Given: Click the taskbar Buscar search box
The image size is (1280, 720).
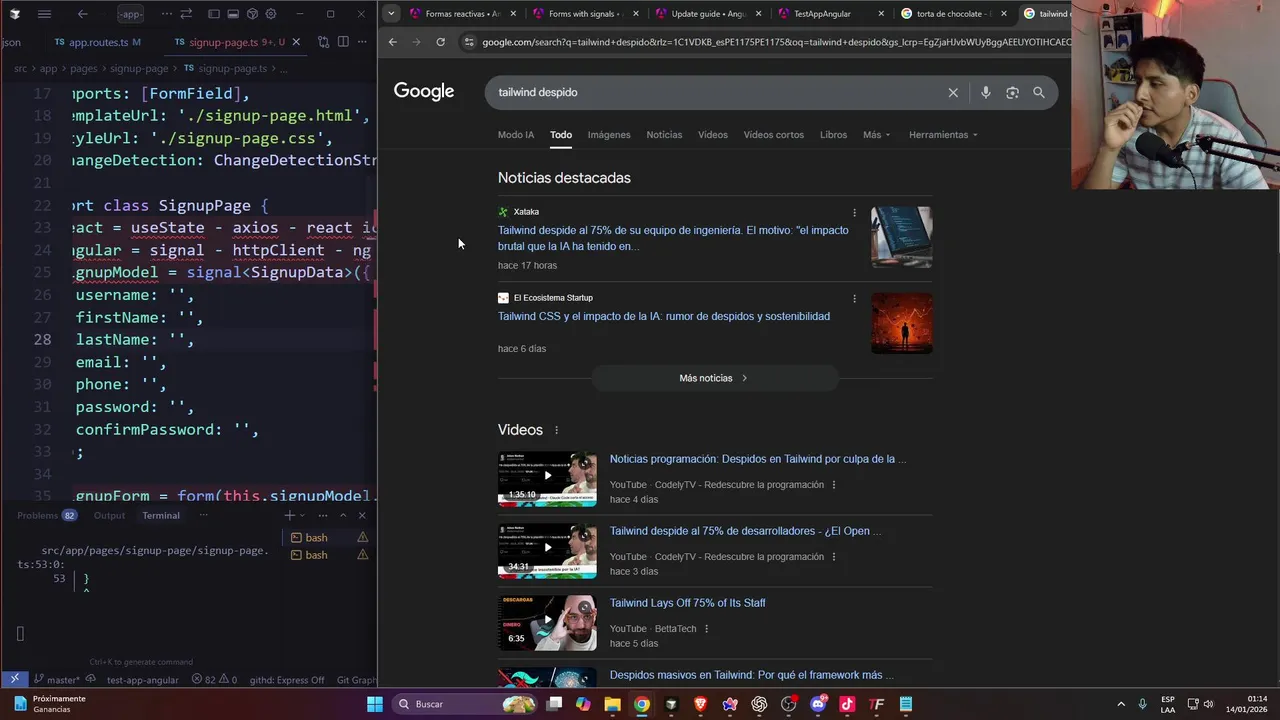Looking at the screenshot, I should (x=465, y=704).
